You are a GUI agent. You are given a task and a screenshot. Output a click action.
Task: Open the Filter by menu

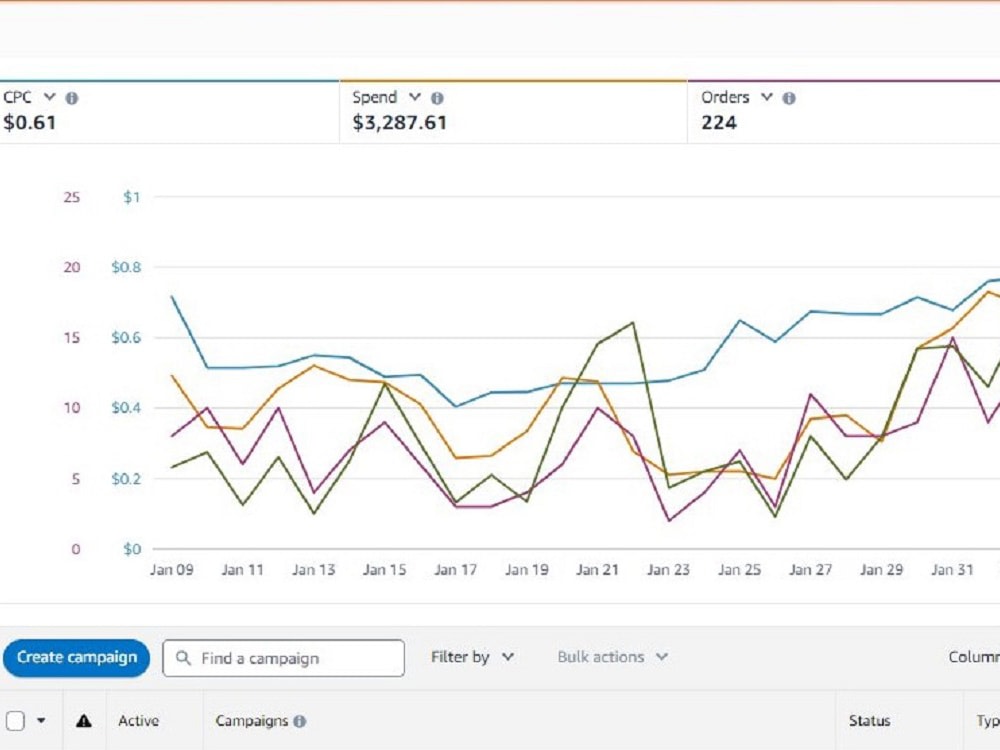pos(472,657)
